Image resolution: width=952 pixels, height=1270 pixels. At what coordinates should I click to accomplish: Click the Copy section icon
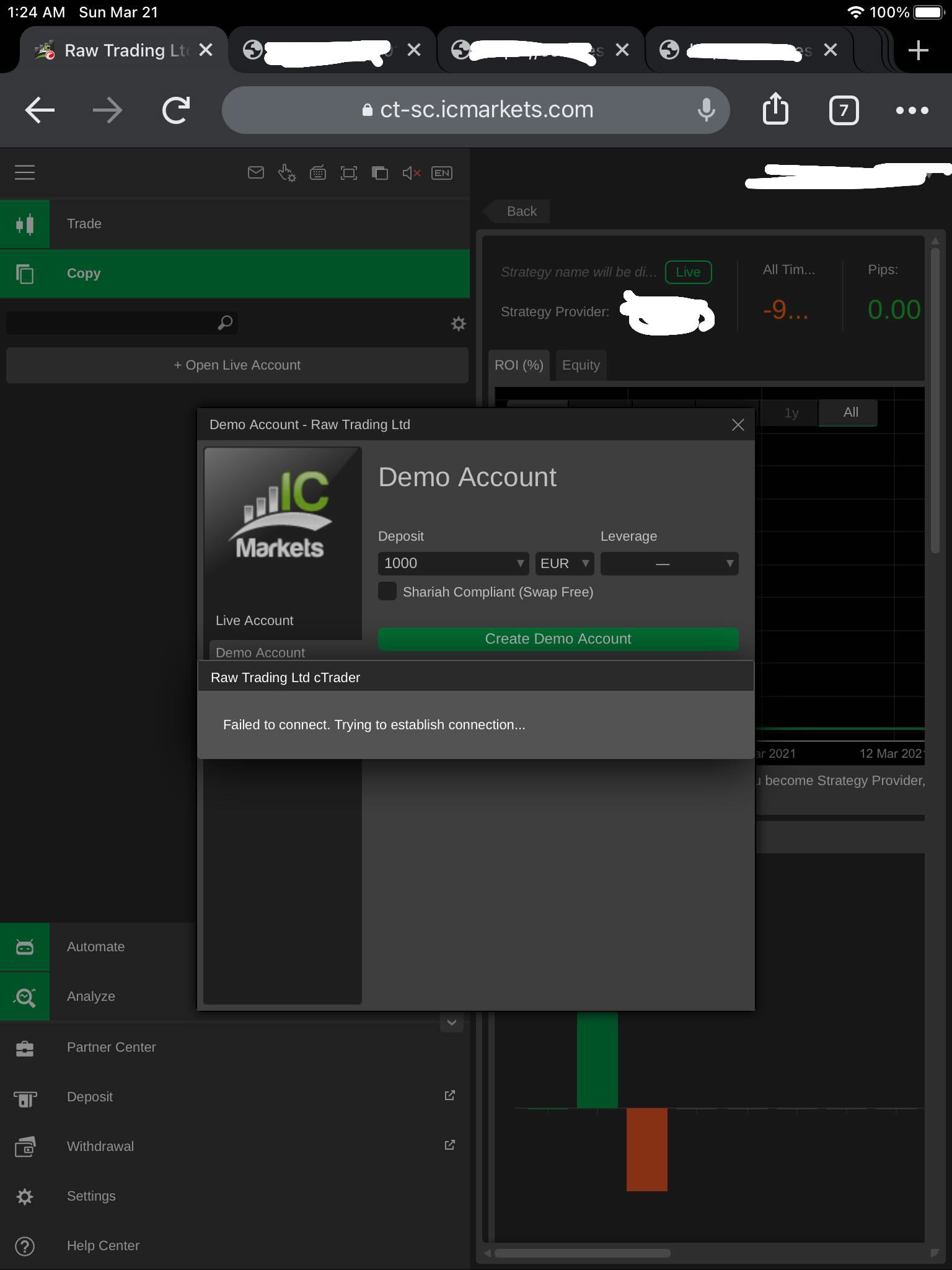(x=25, y=273)
